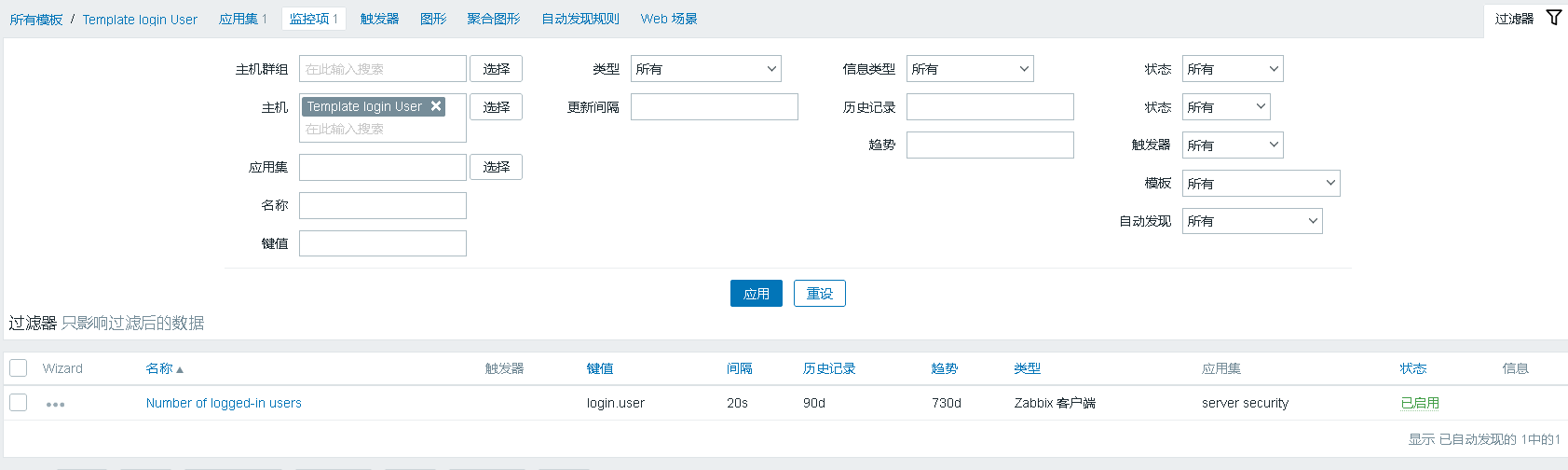This screenshot has width=1568, height=470.
Task: Toggle the select-all checkbox in the table header
Action: click(x=19, y=368)
